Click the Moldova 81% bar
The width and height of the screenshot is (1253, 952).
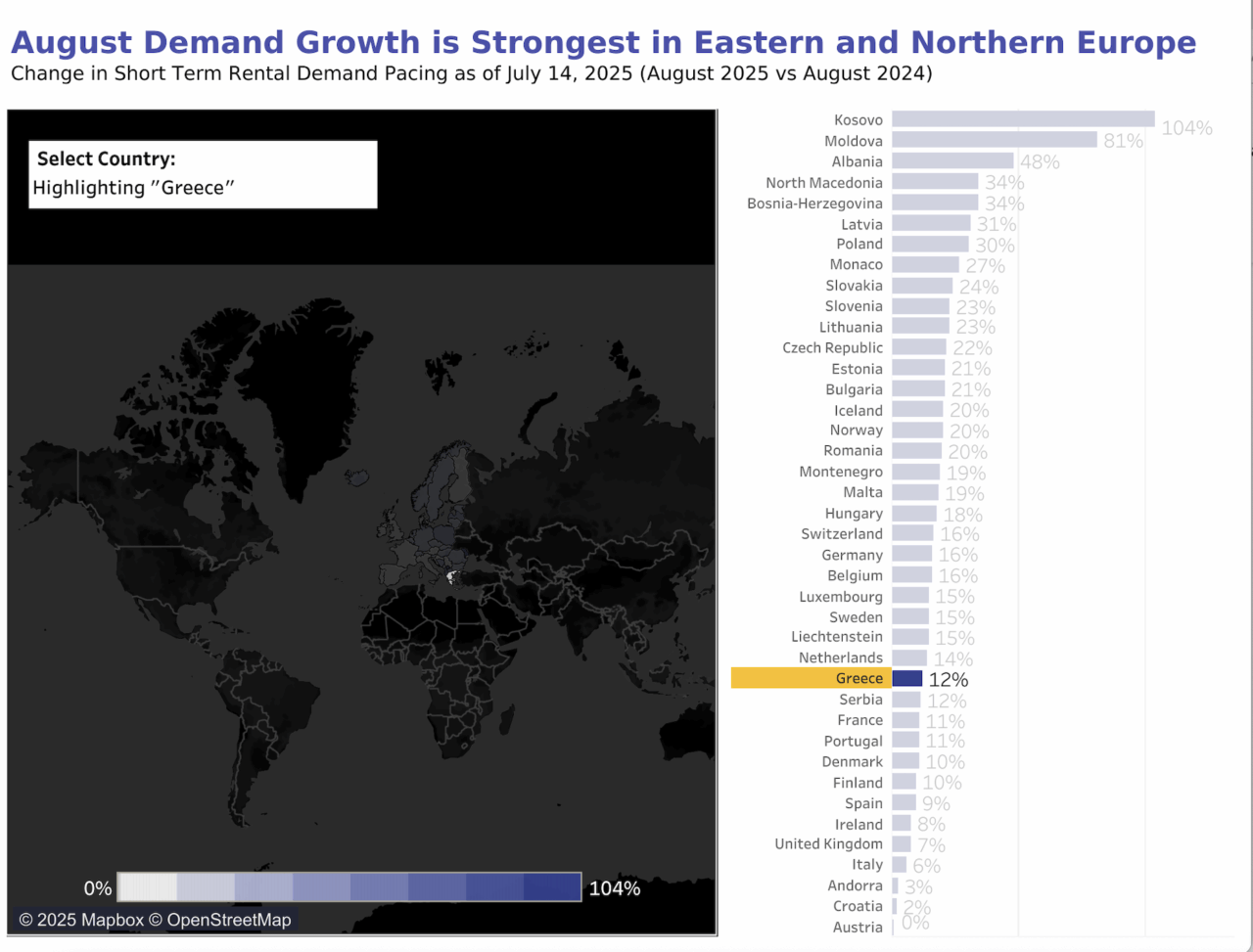point(994,141)
